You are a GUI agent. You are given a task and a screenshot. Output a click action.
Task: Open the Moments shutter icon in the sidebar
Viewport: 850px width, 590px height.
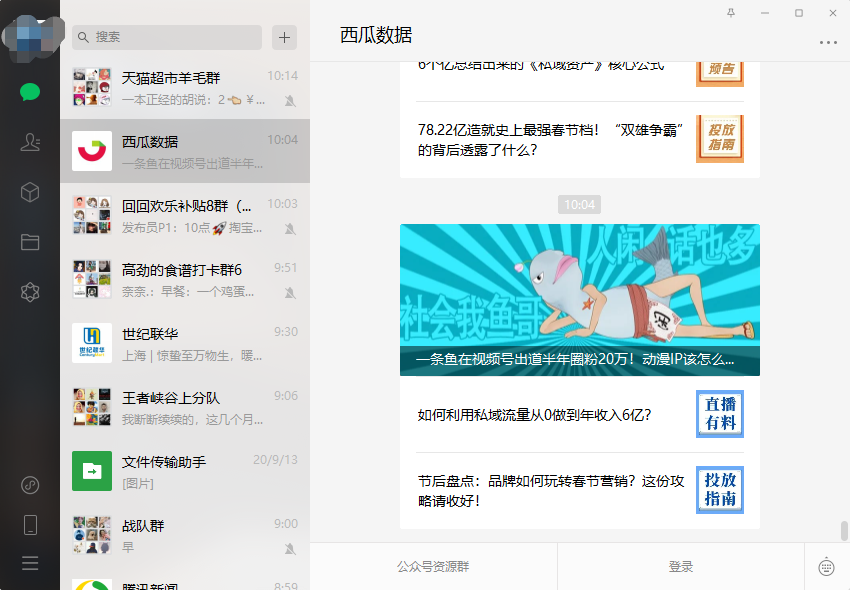tap(30, 292)
